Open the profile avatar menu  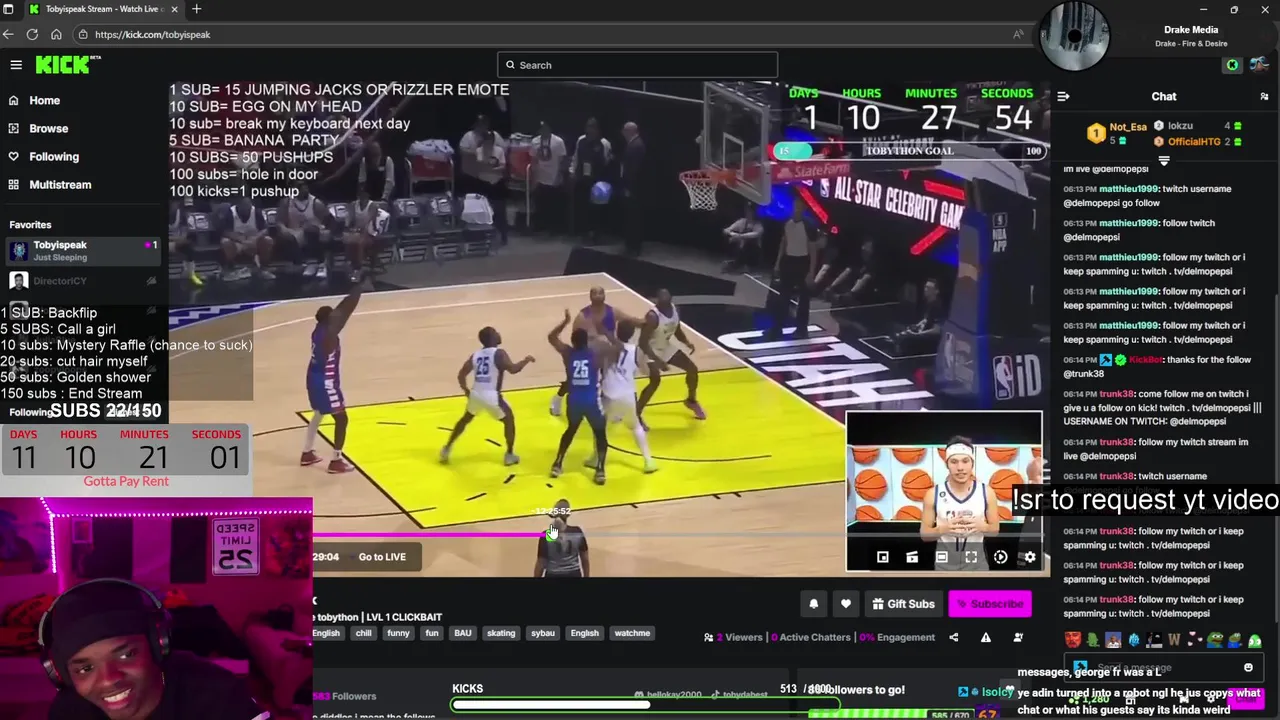pos(1259,65)
